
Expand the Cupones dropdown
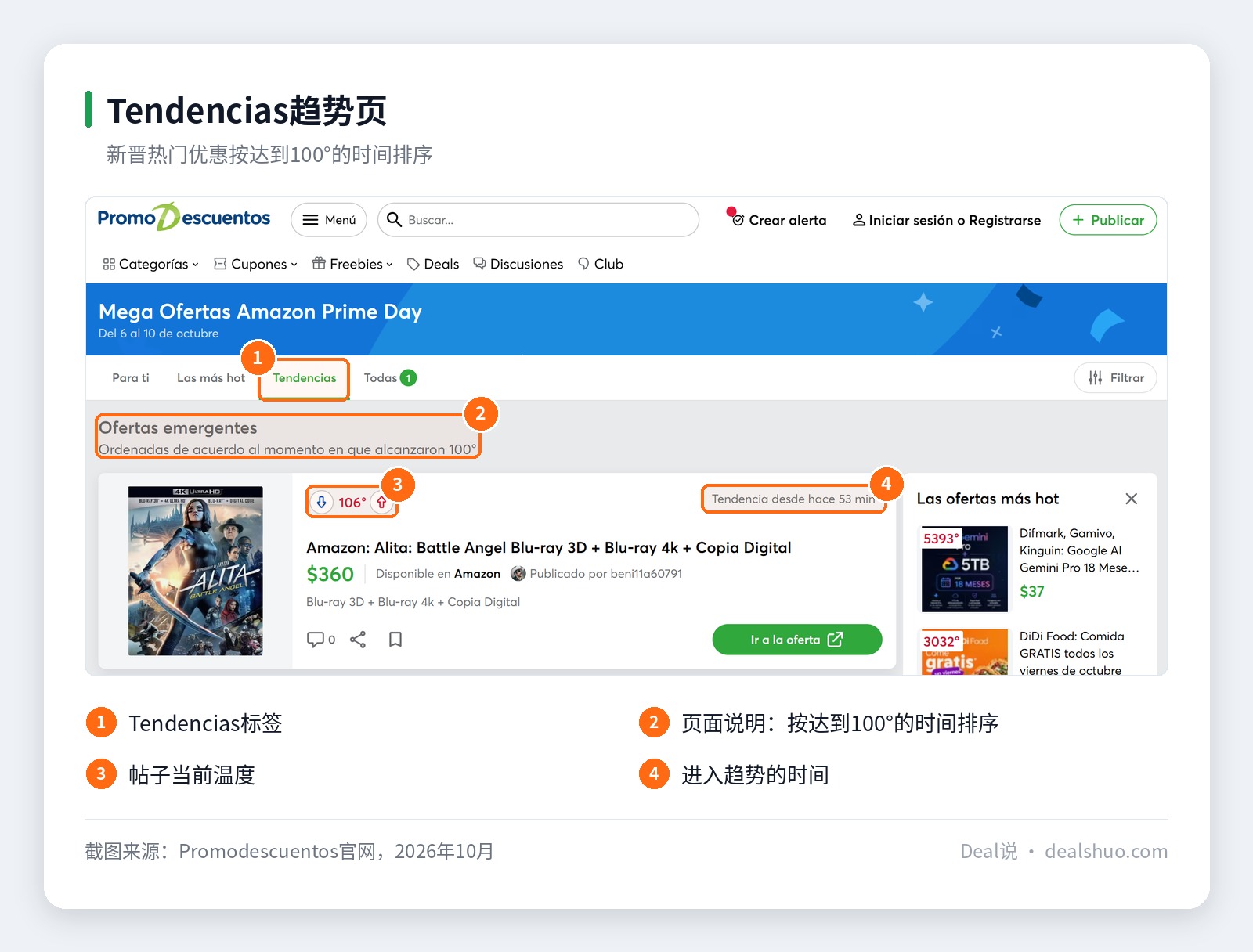click(256, 264)
